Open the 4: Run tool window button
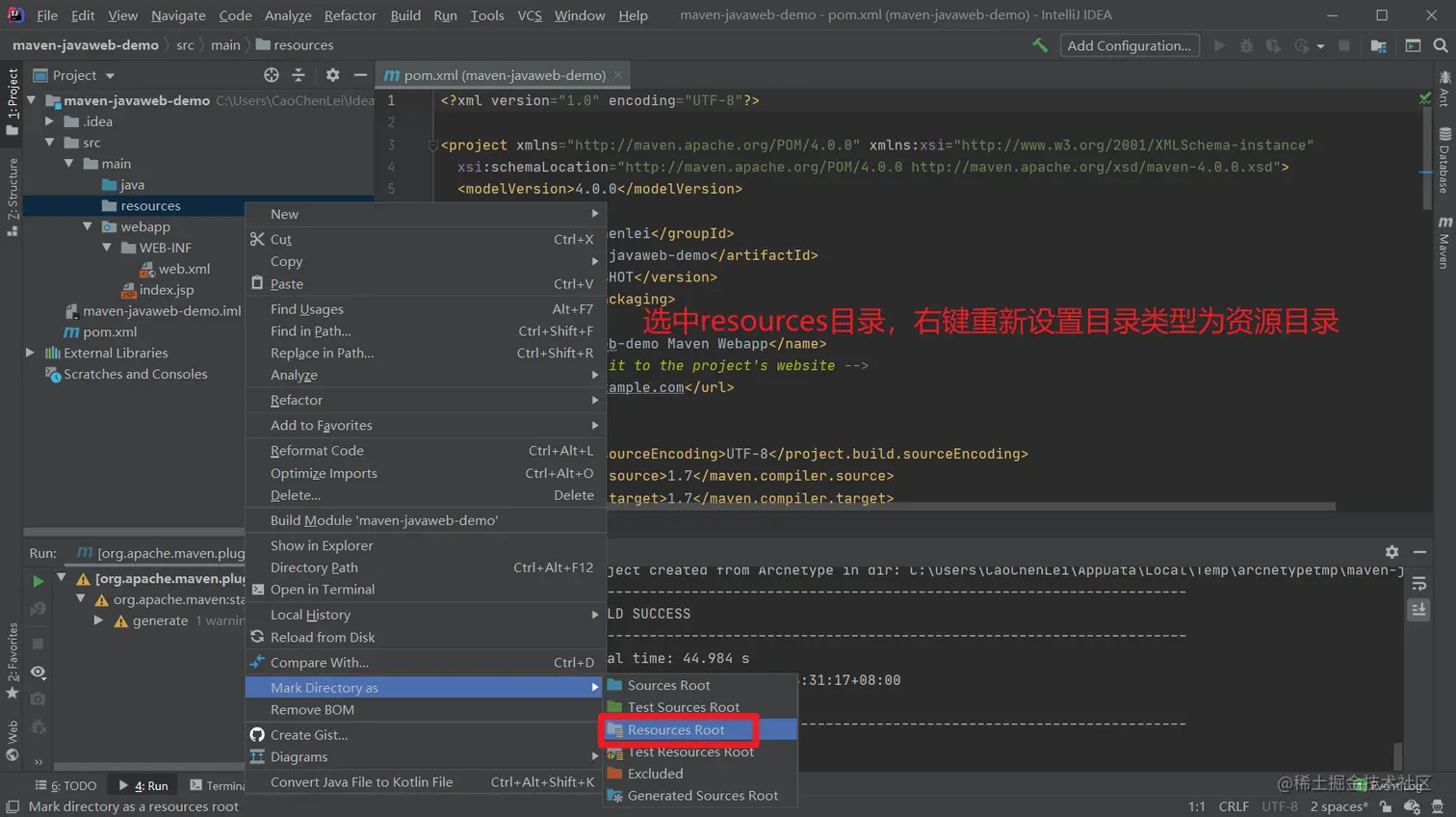The height and width of the screenshot is (817, 1456). point(143,785)
